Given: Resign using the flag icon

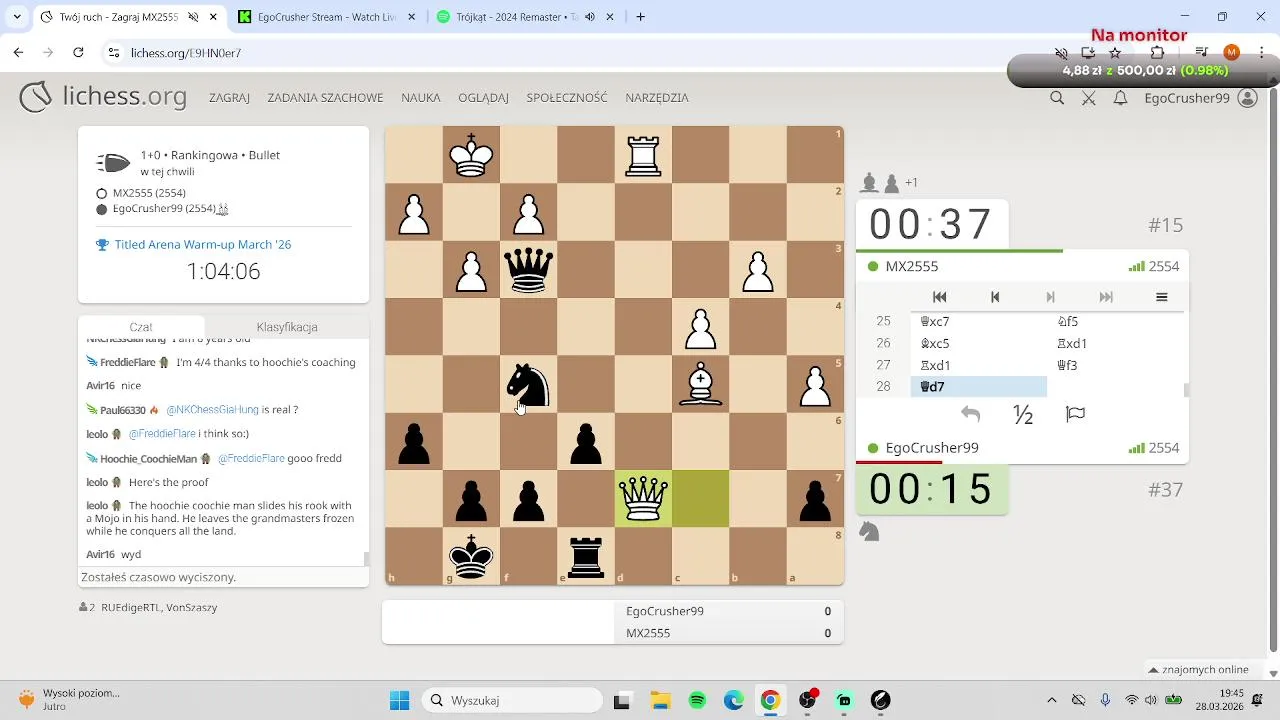Looking at the screenshot, I should click(x=1076, y=414).
